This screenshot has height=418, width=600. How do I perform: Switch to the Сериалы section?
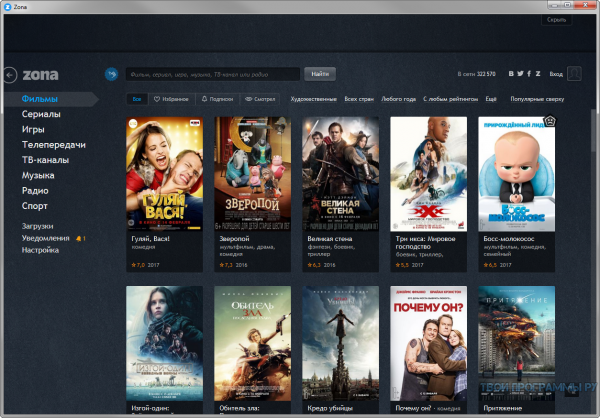[x=41, y=114]
